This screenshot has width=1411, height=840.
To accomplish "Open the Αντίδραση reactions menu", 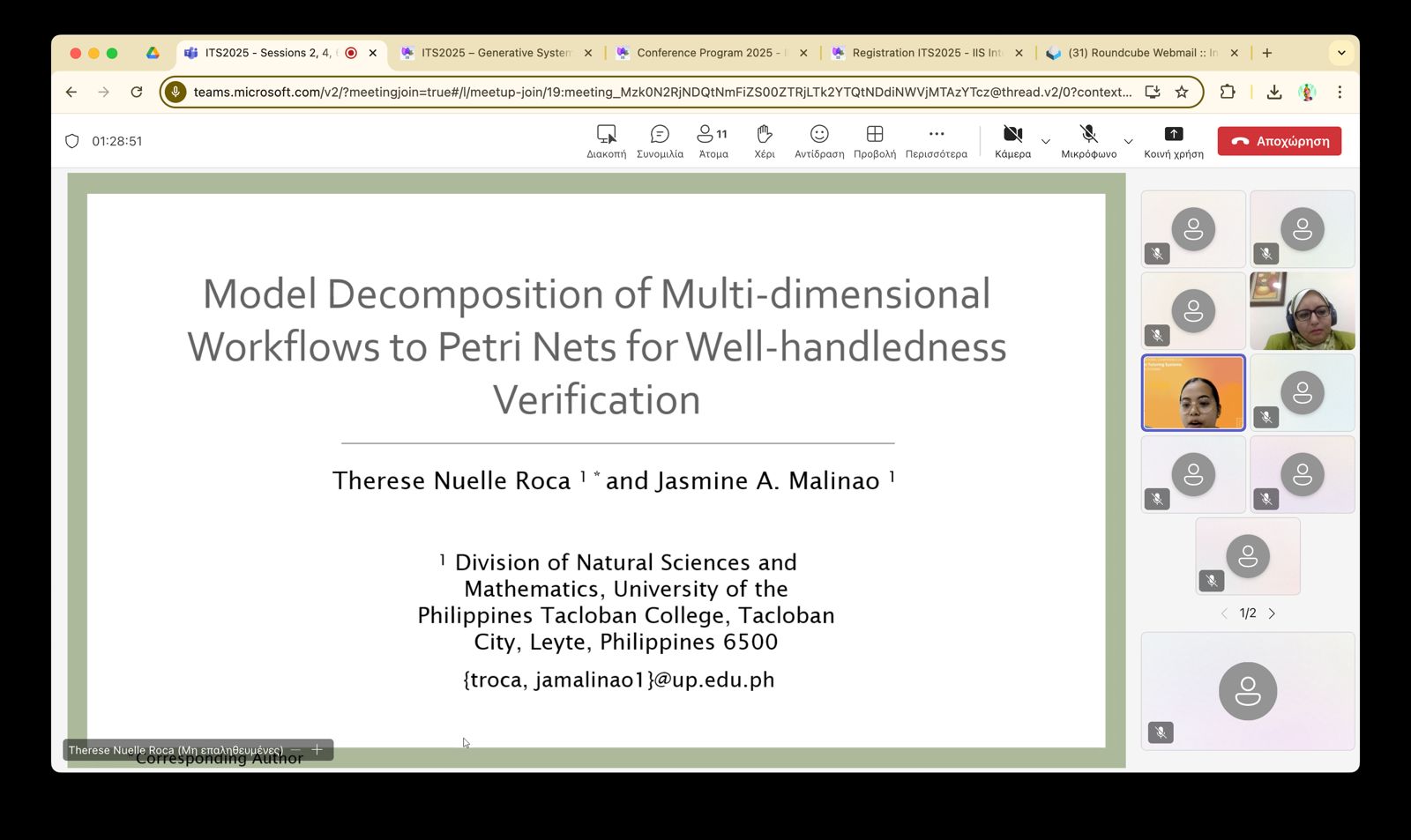I will (x=819, y=141).
